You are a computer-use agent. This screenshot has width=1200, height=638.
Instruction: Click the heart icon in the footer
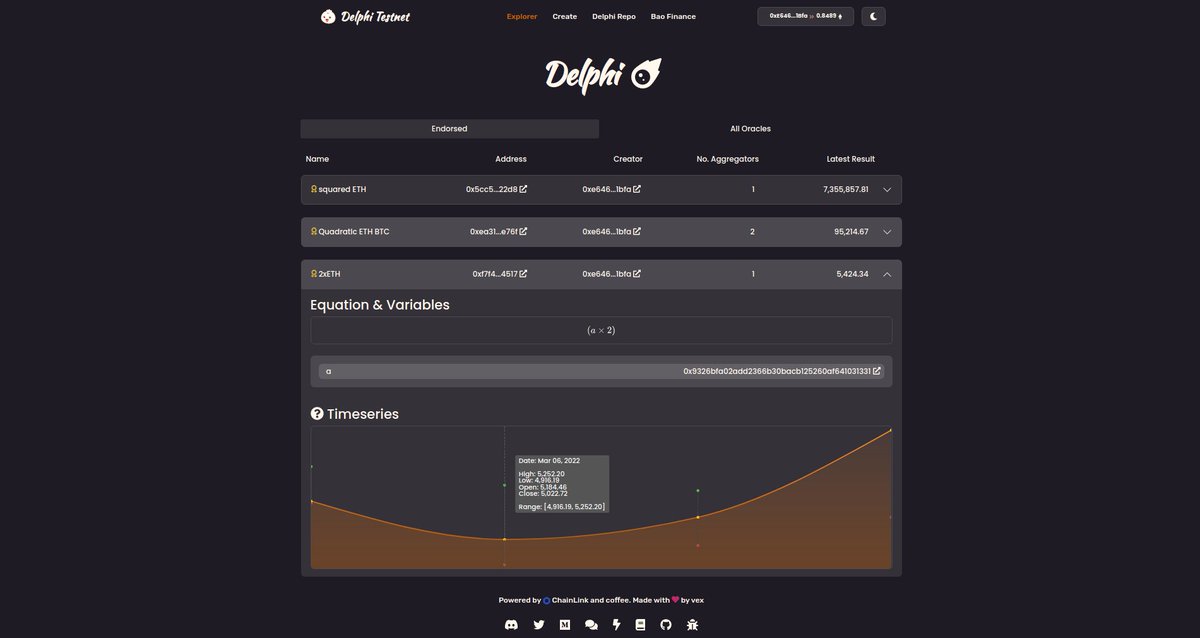tap(675, 600)
